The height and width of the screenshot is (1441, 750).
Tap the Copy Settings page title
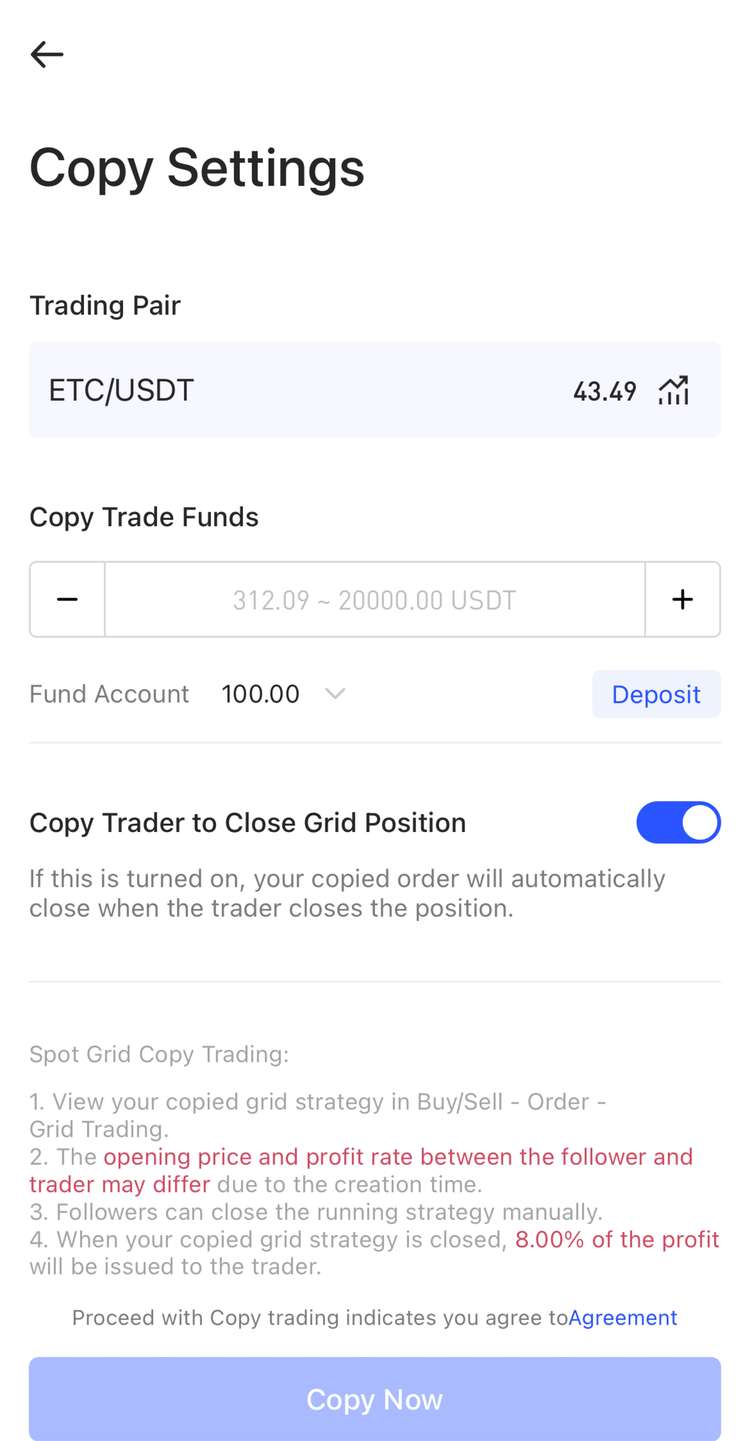(x=197, y=168)
